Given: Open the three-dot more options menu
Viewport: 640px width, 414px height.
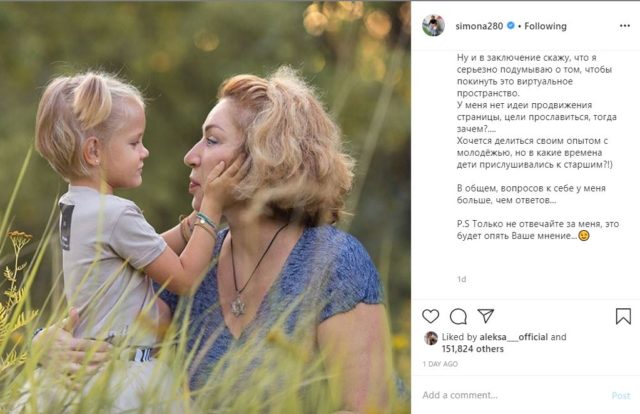Looking at the screenshot, I should [x=625, y=26].
